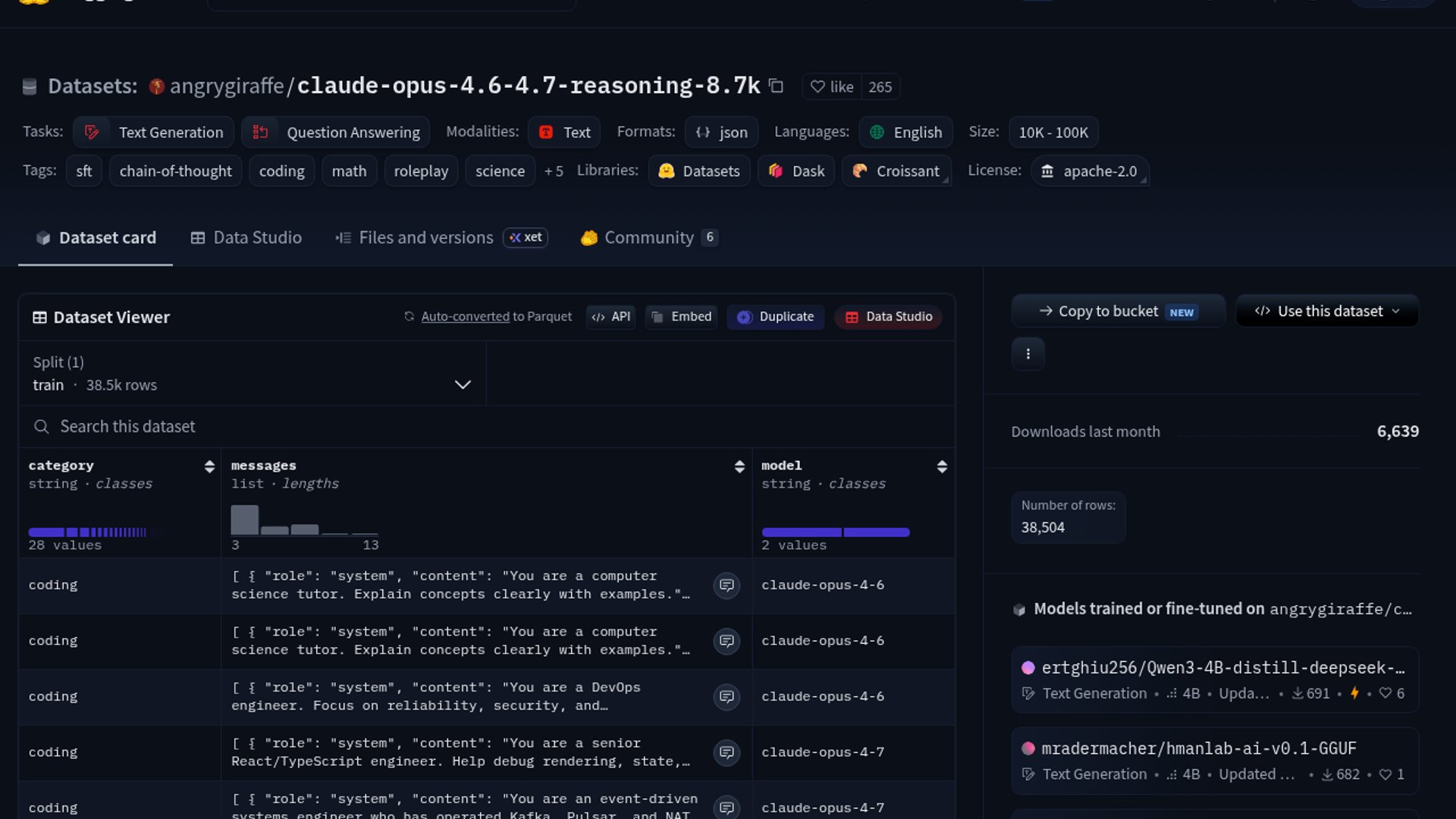
Task: Expand the train split dropdown
Action: point(253,373)
